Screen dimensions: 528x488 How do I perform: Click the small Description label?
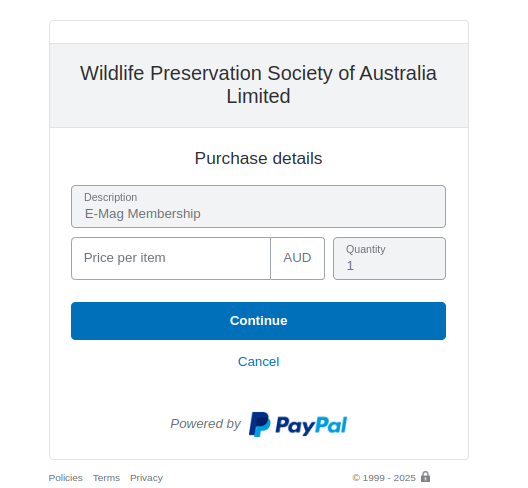[x=110, y=197]
